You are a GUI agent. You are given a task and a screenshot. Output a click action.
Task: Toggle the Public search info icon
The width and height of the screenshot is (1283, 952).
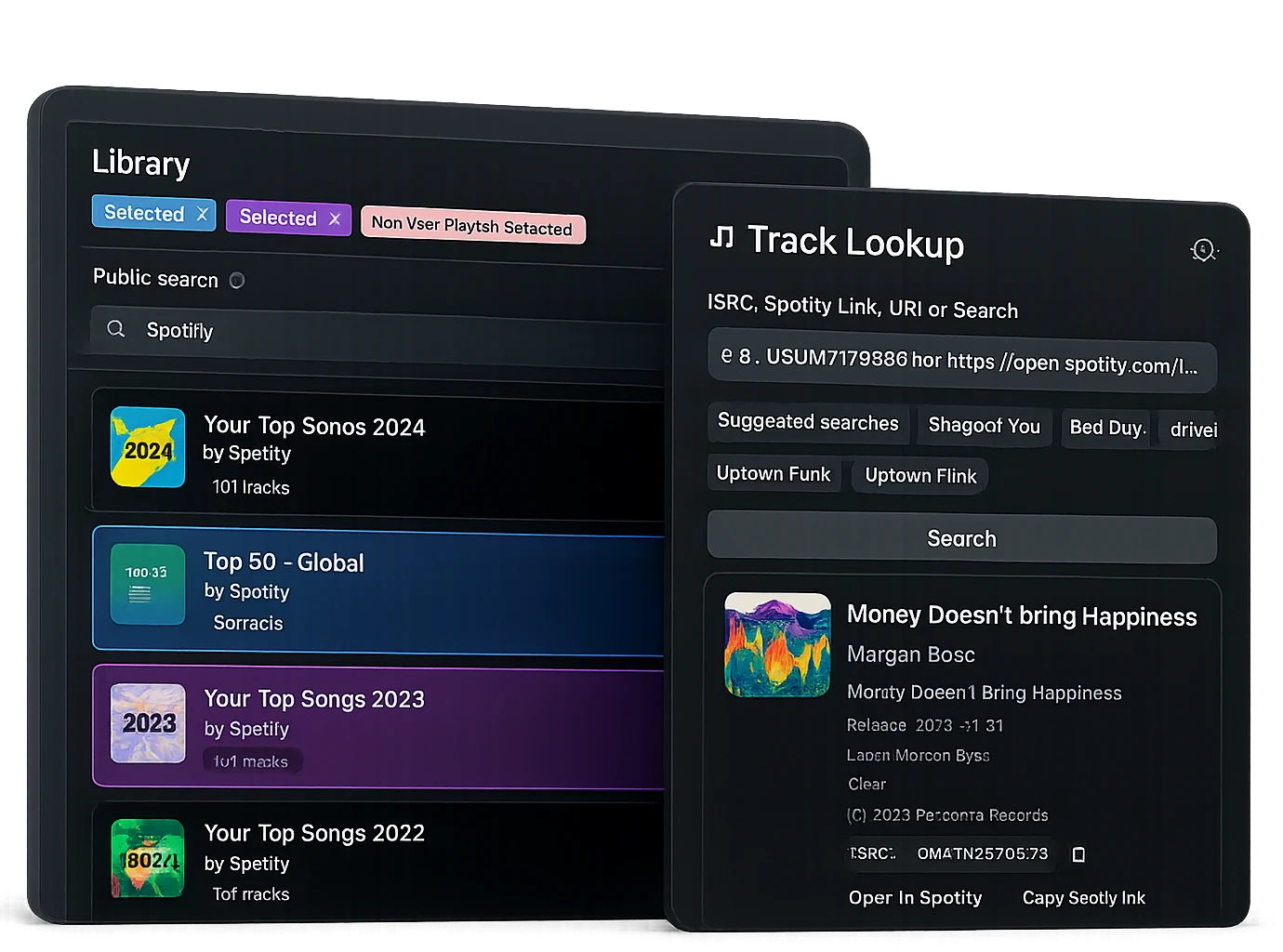coord(237,280)
